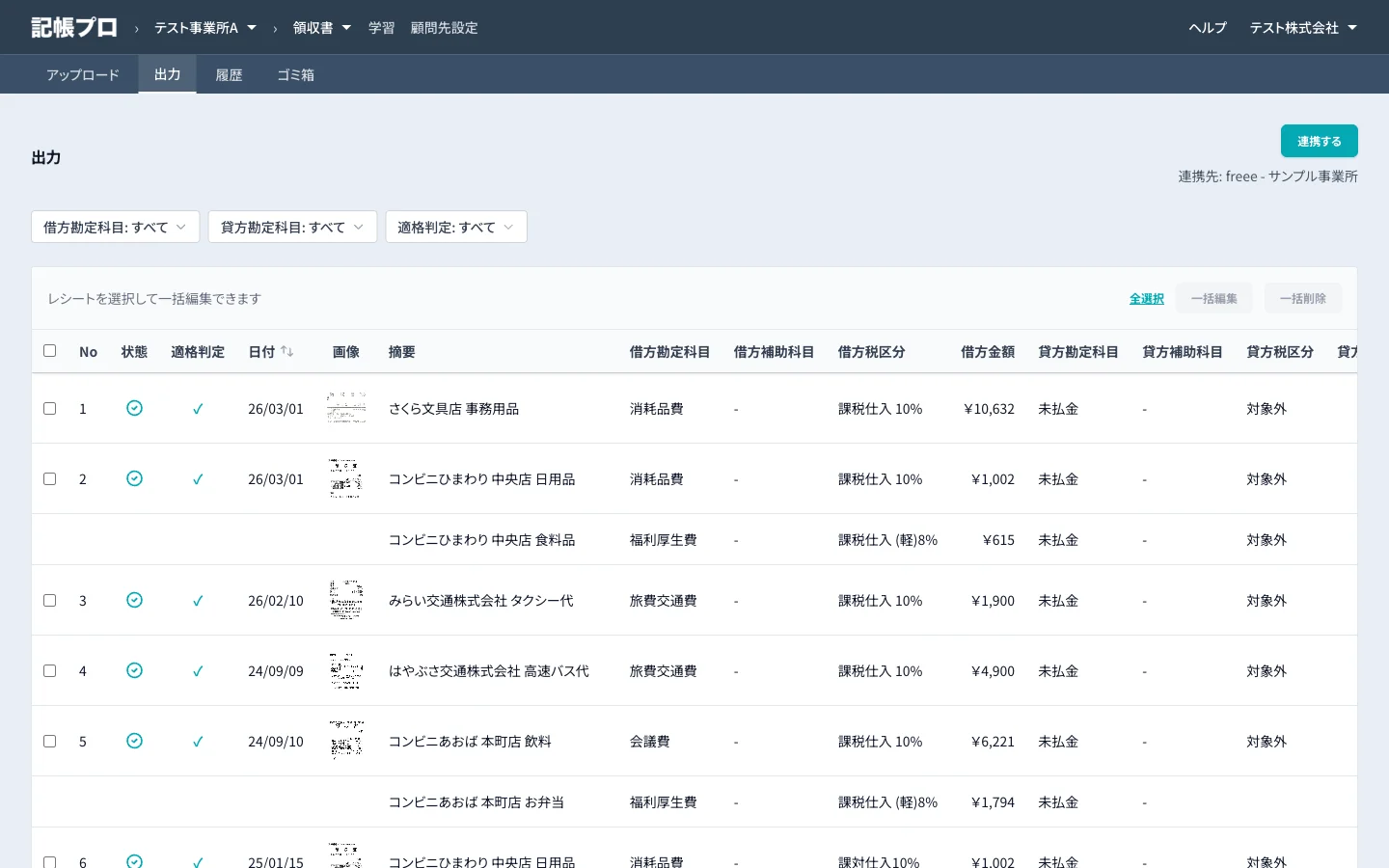This screenshot has height=868, width=1389.
Task: Open the 借方勘定科目 filter dropdown
Action: [x=115, y=227]
